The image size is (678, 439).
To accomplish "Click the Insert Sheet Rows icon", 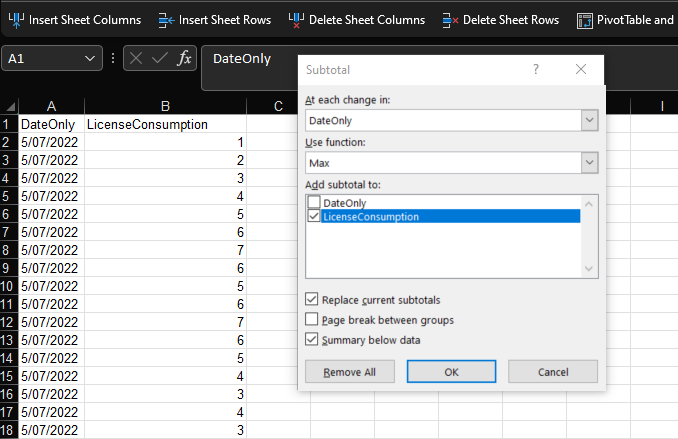I will point(166,20).
